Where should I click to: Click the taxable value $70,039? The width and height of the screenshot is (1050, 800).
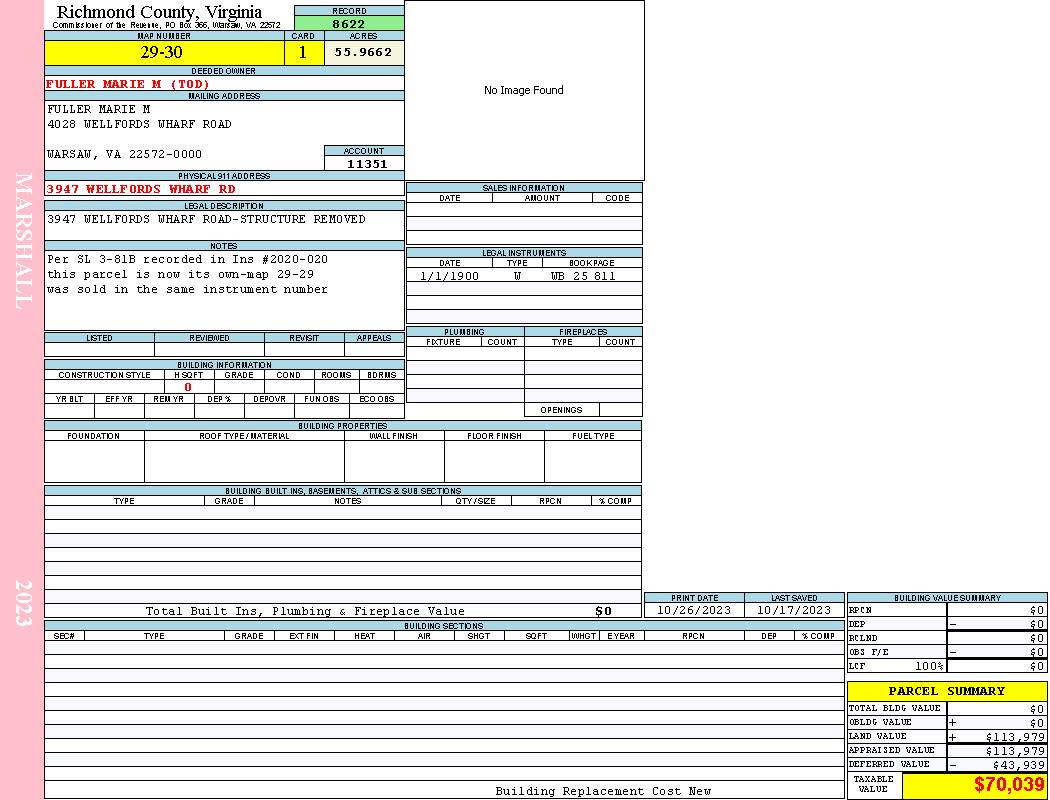1009,785
